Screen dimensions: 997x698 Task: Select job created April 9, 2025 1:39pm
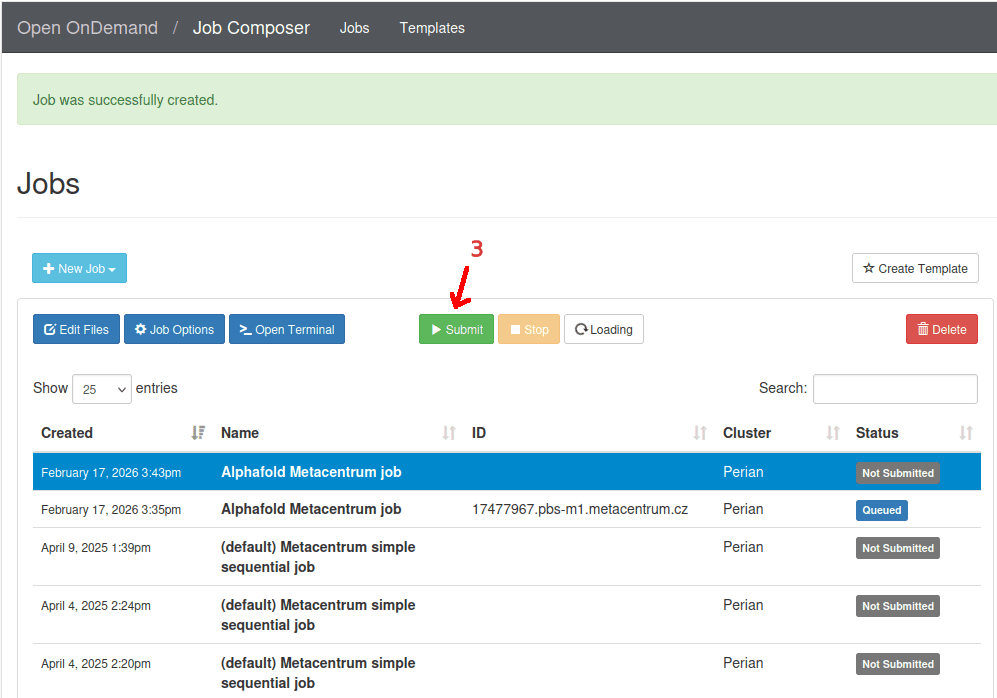pos(507,557)
